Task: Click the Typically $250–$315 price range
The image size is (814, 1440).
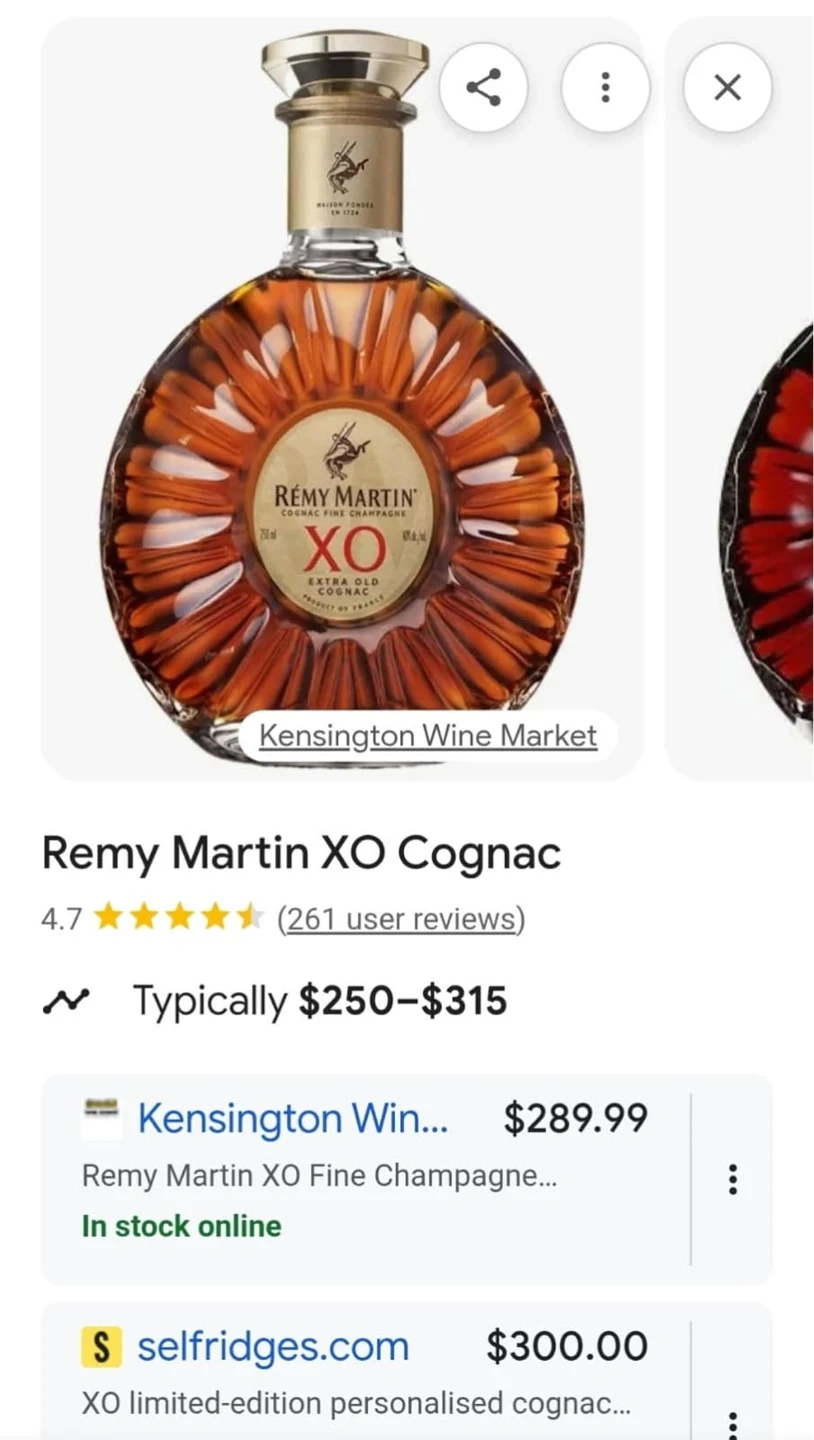Action: click(320, 1000)
